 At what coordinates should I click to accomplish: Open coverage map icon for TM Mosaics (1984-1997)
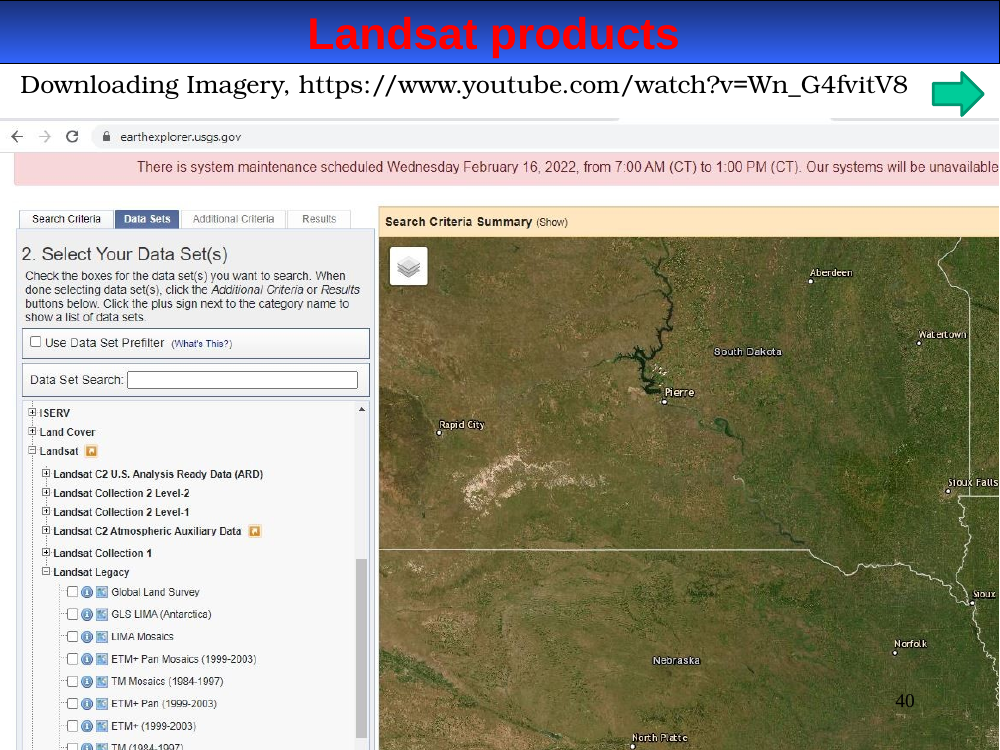click(102, 682)
